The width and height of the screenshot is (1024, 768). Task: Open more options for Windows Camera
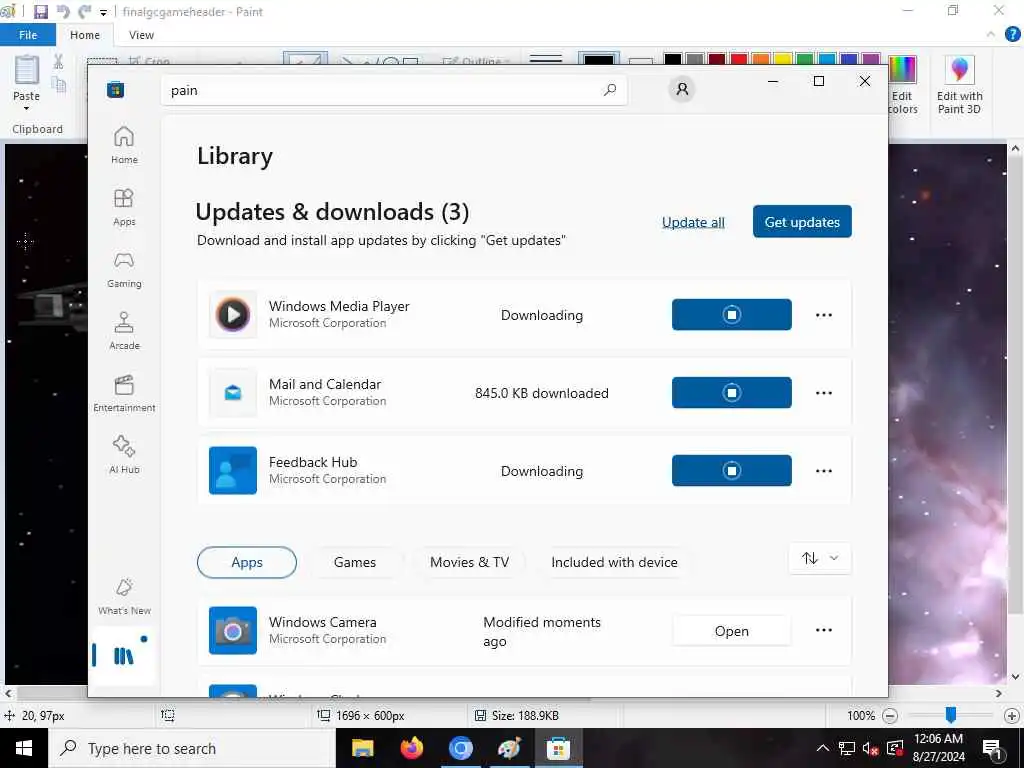tap(824, 630)
